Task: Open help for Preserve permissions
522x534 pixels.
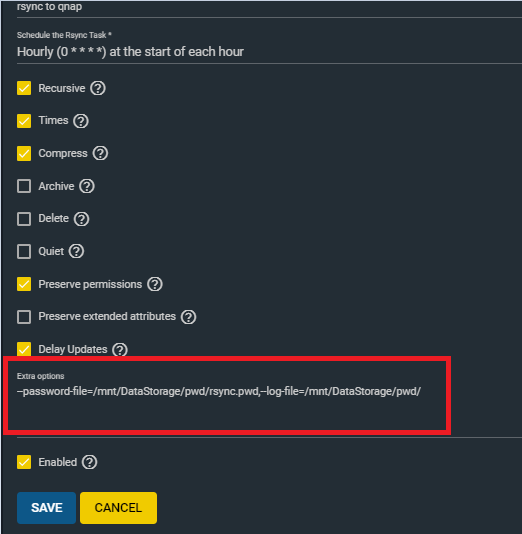Action: [155, 284]
